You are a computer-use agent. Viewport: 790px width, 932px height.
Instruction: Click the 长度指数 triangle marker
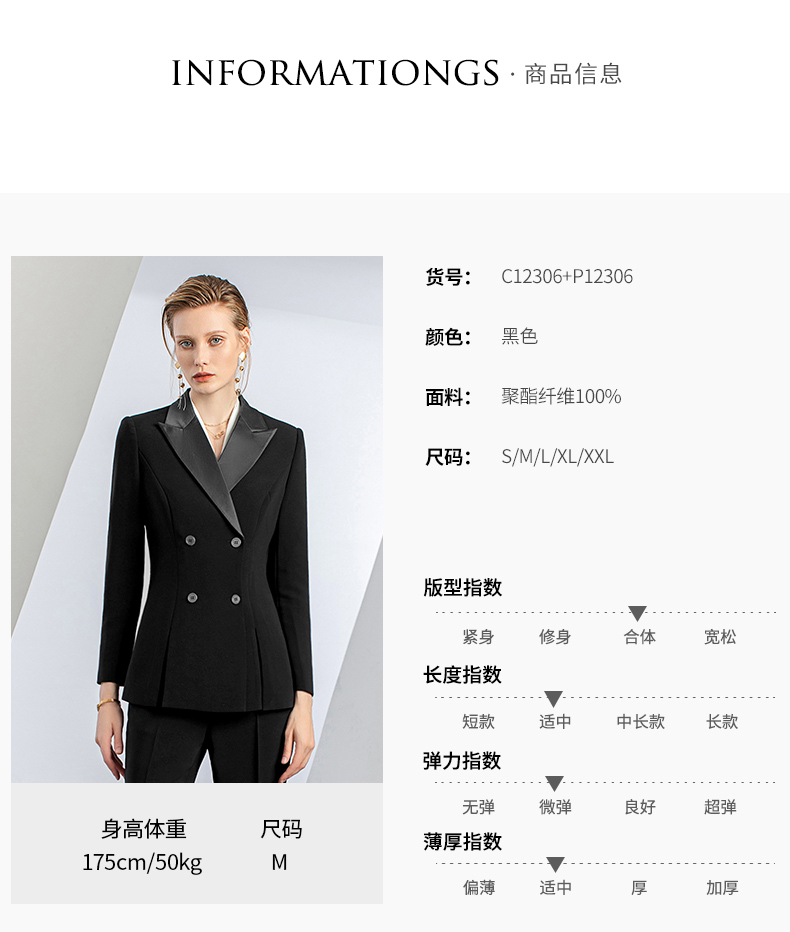553,698
